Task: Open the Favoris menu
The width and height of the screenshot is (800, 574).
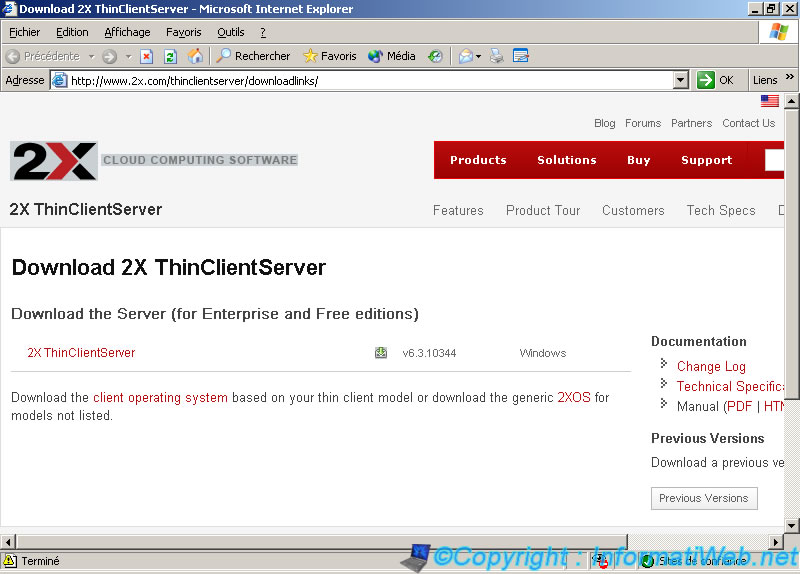Action: click(x=184, y=33)
